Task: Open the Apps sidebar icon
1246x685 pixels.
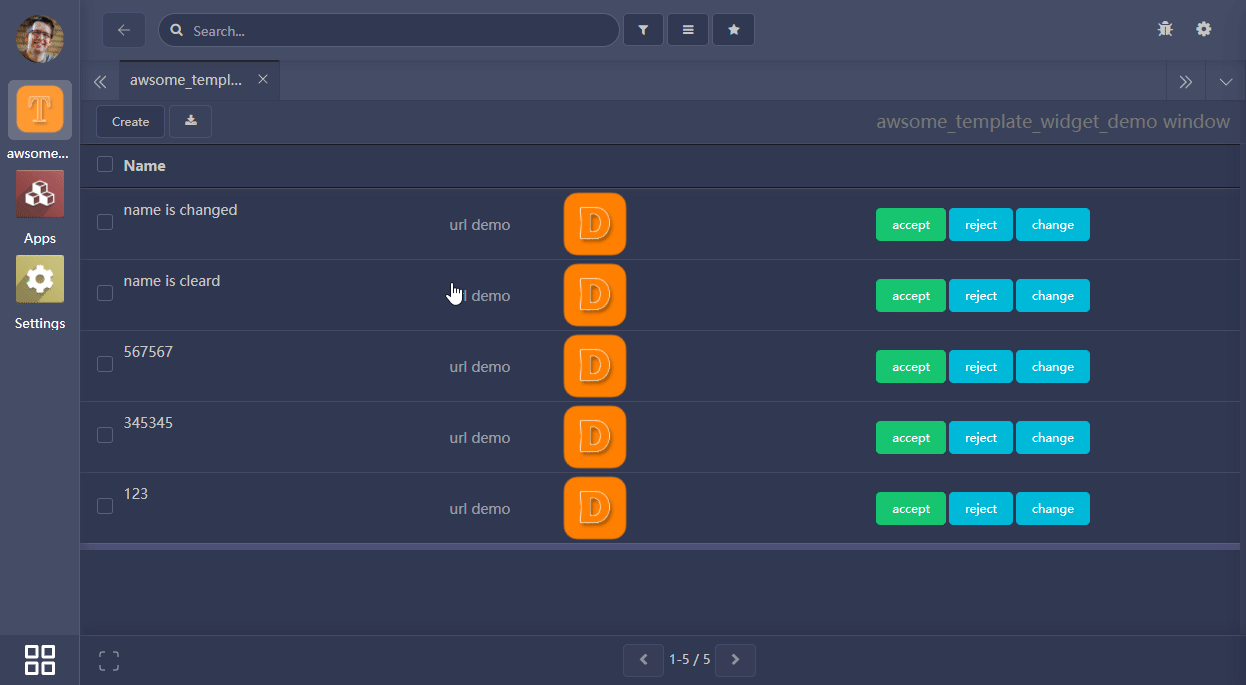Action: tap(40, 194)
